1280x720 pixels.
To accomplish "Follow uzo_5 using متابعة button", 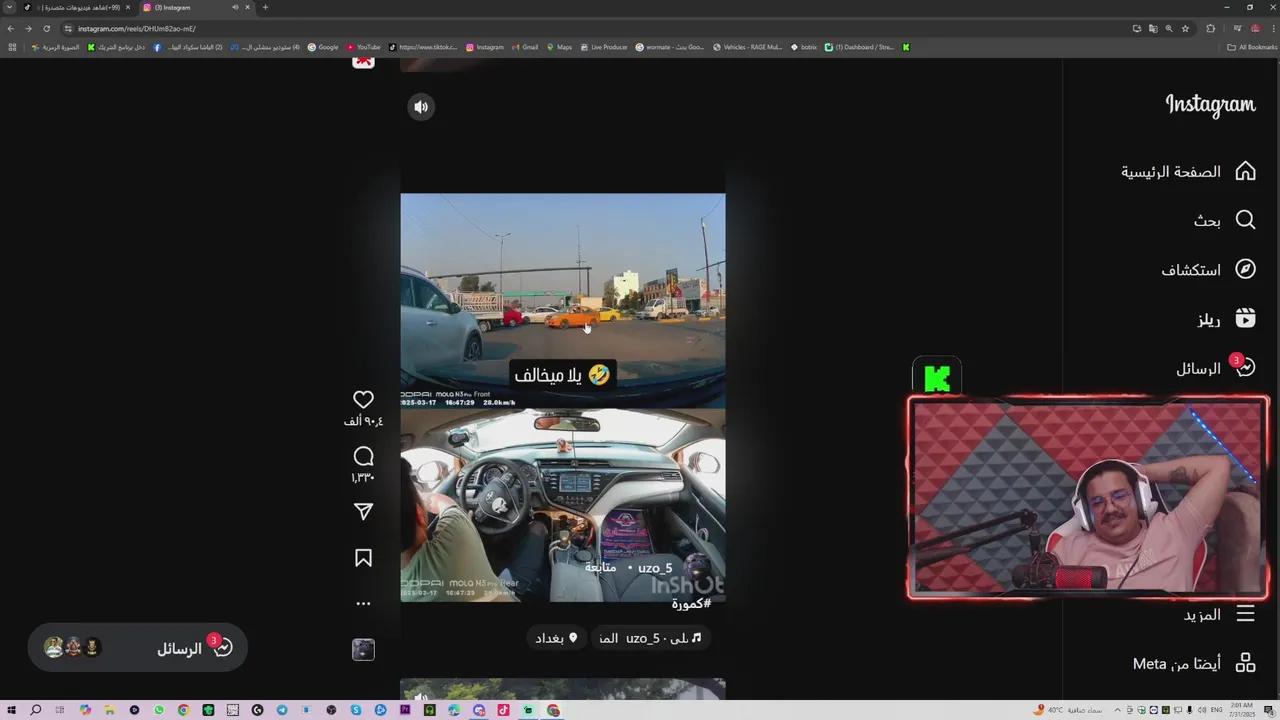I will (600, 568).
